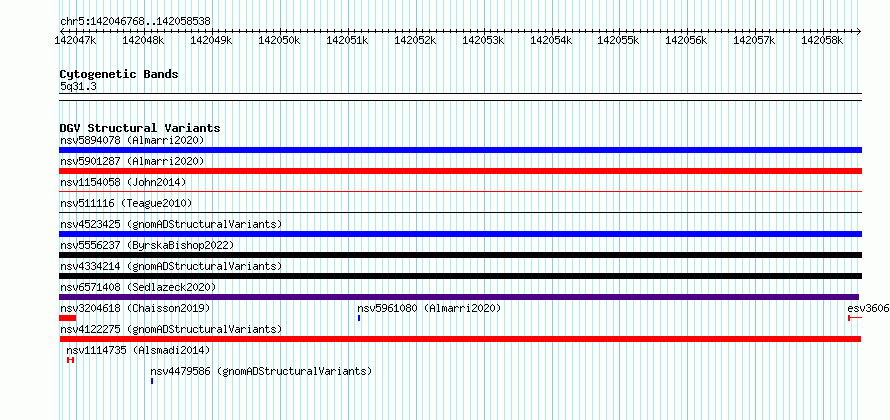
Task: Click the small blue mark under nsv5961080
Action: point(359,318)
